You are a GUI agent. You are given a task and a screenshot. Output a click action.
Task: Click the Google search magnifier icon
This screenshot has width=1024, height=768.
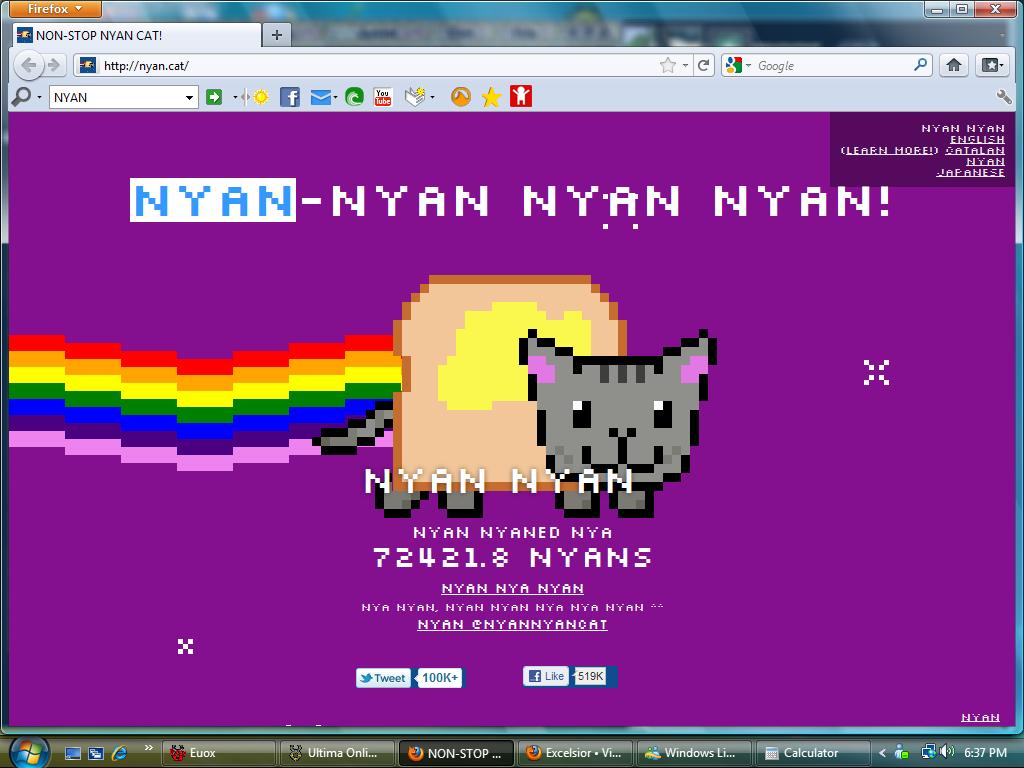pyautogui.click(x=921, y=65)
